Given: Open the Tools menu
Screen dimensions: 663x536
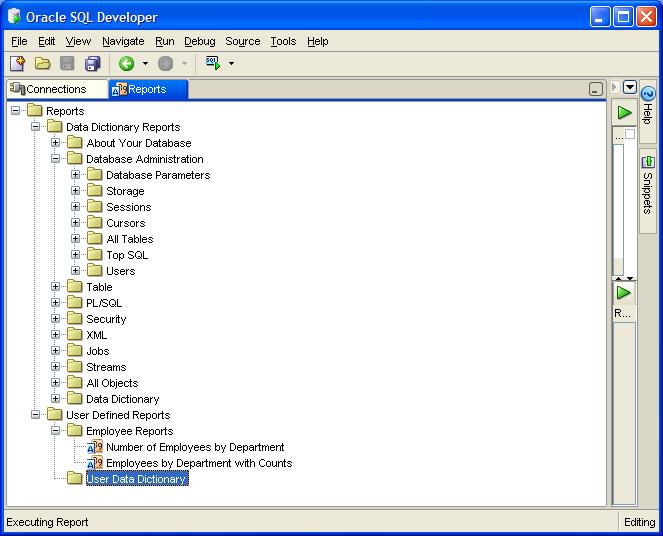Looking at the screenshot, I should pyautogui.click(x=283, y=41).
